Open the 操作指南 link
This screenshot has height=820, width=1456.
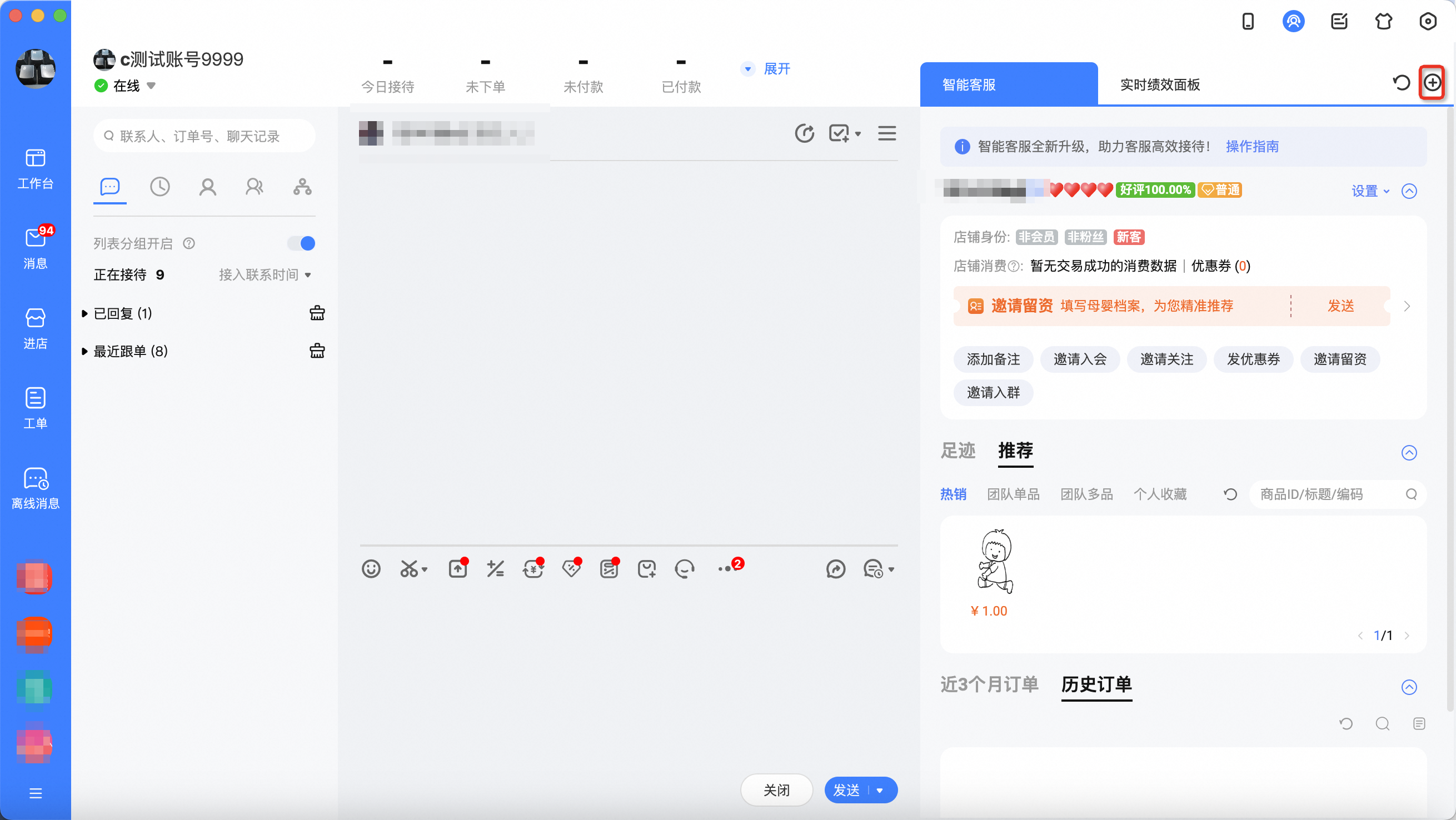[1253, 146]
